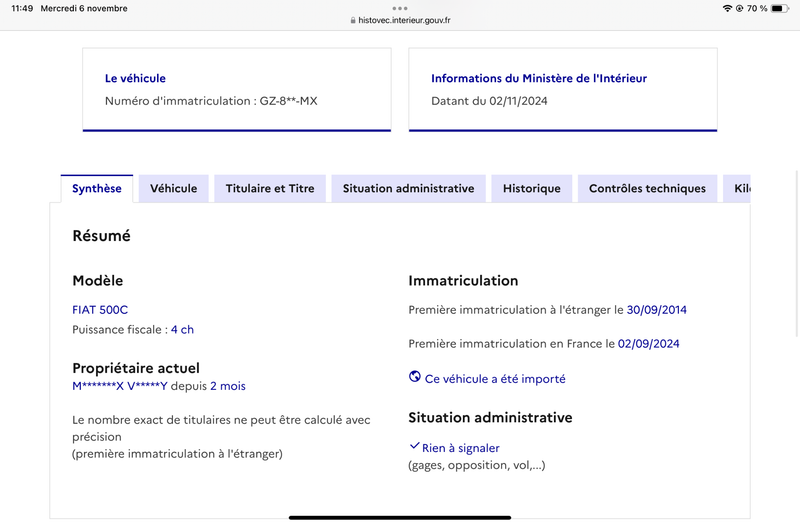The width and height of the screenshot is (800, 525).
Task: Tap the three-dot multitasking icon at top
Action: (400, 8)
